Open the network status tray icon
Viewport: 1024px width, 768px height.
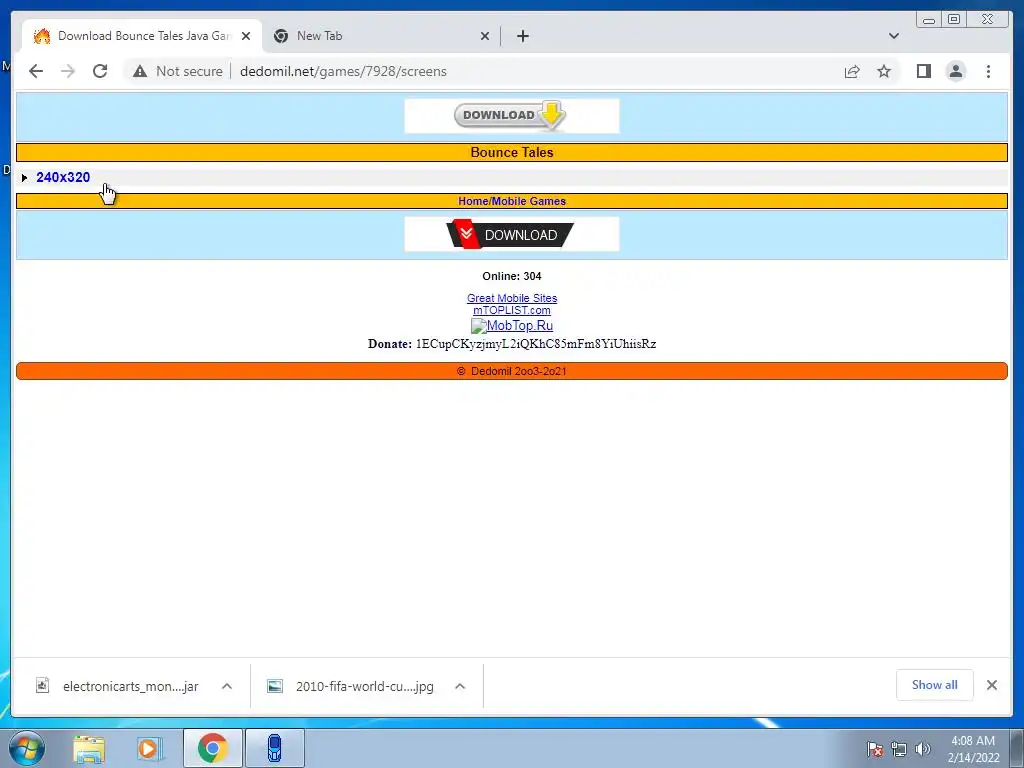click(x=899, y=749)
